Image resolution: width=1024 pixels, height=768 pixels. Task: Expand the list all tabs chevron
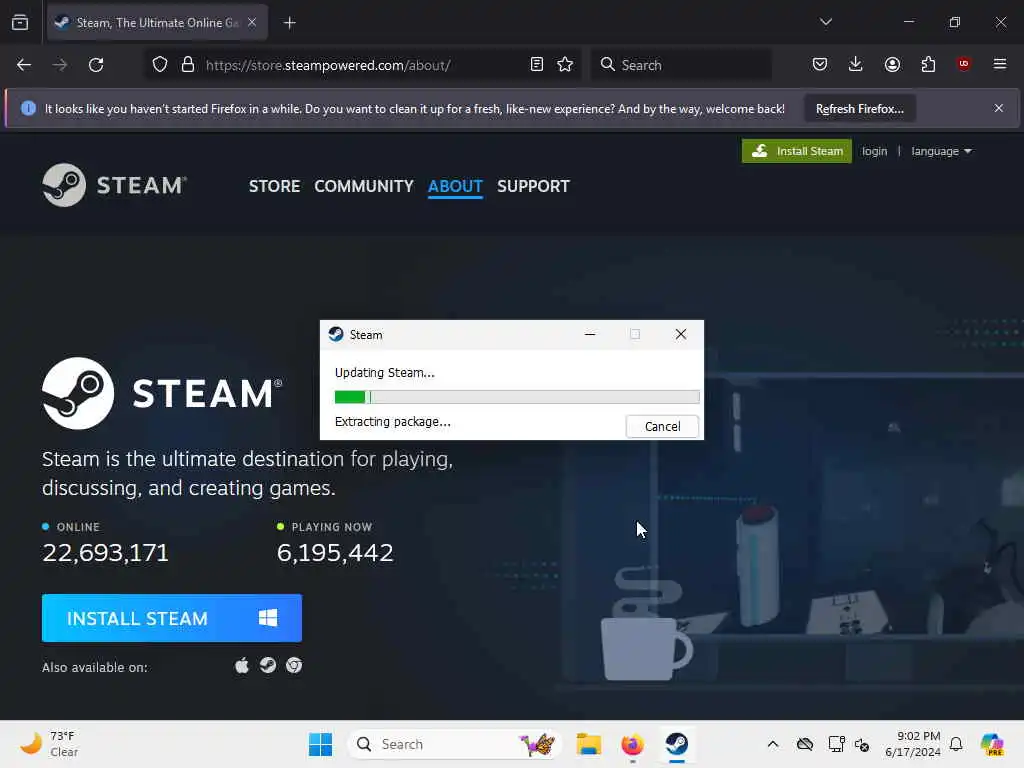tap(825, 22)
